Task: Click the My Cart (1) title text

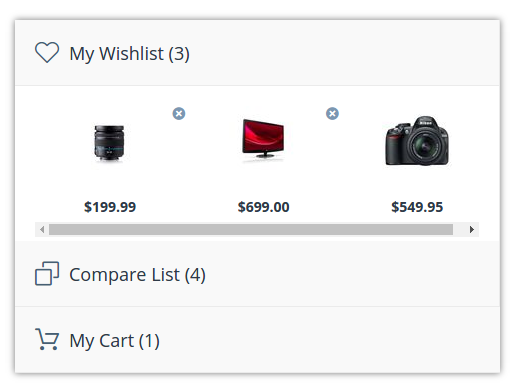Action: [114, 341]
